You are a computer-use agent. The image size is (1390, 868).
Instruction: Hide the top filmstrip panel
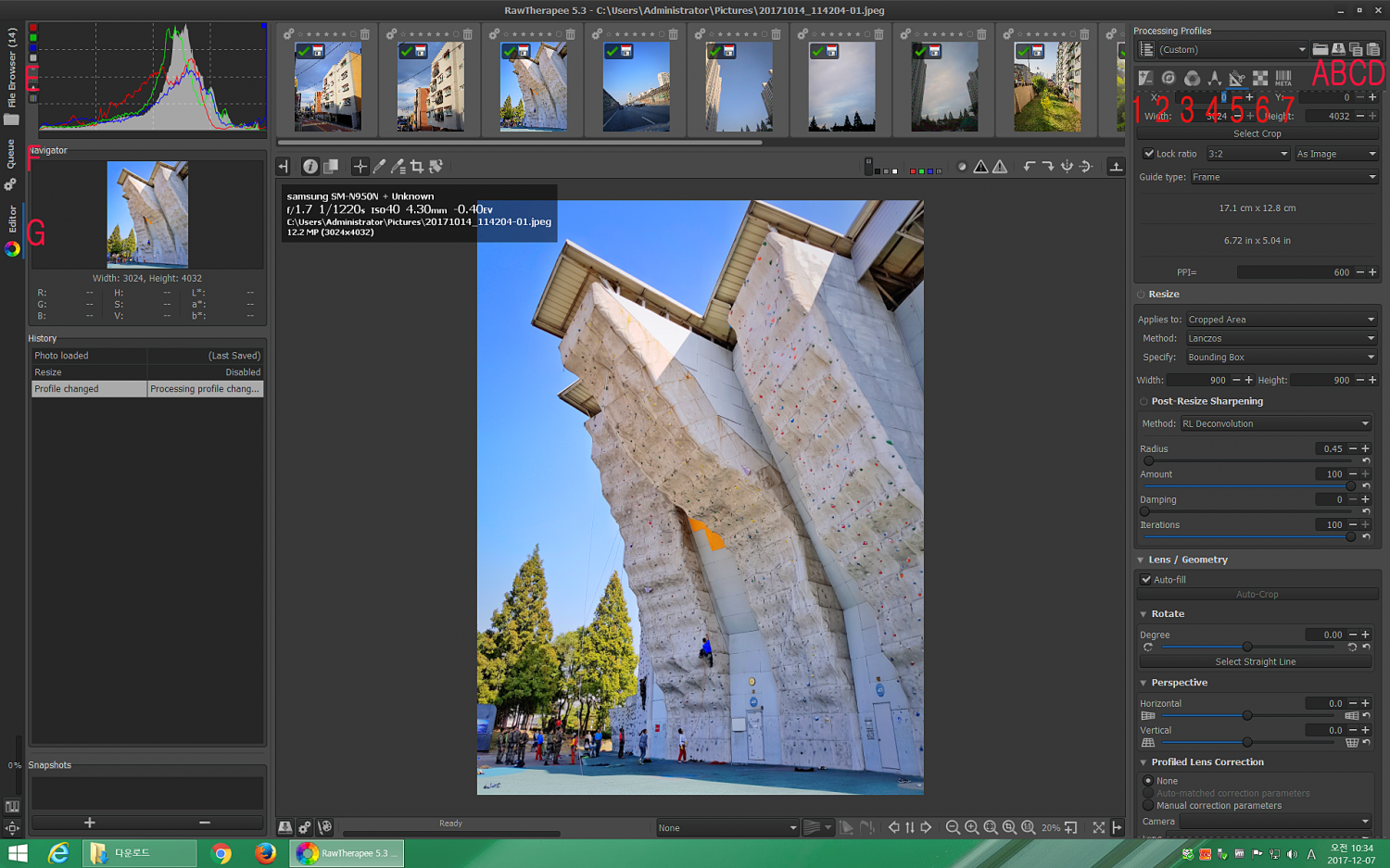pos(1116,167)
